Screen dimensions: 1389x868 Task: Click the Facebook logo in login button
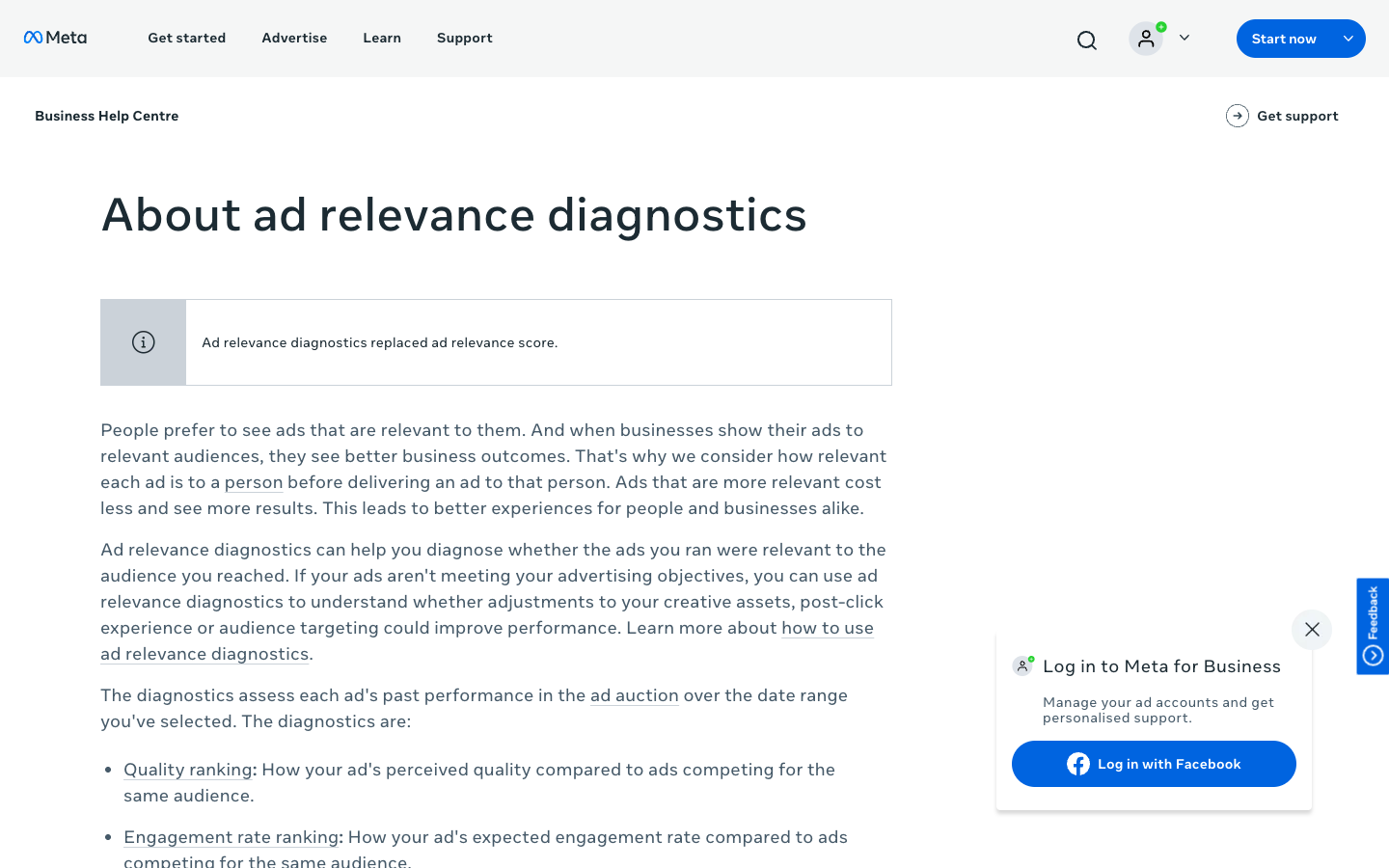1078,764
